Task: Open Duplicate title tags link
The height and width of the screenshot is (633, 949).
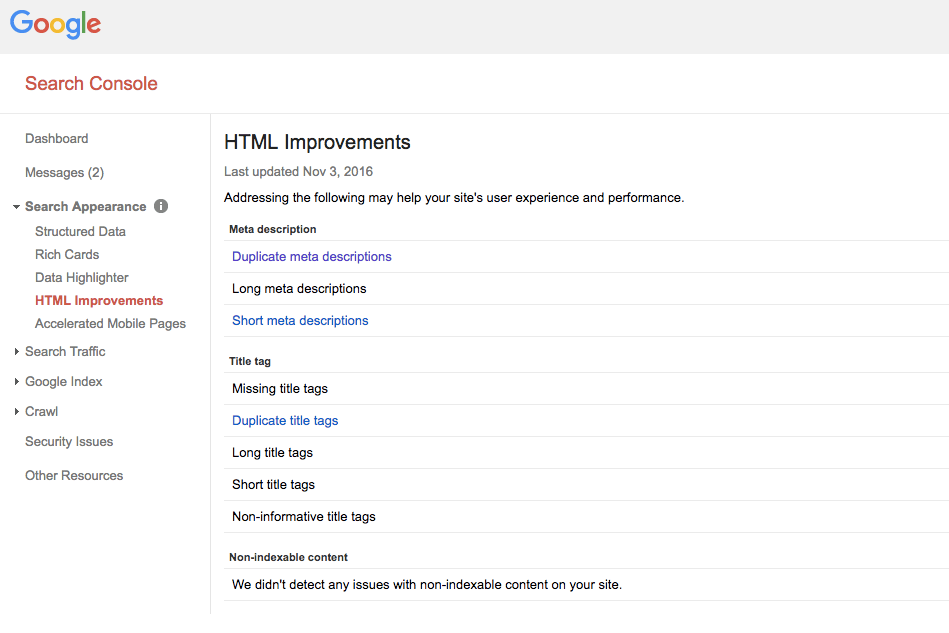Action: [x=285, y=421]
